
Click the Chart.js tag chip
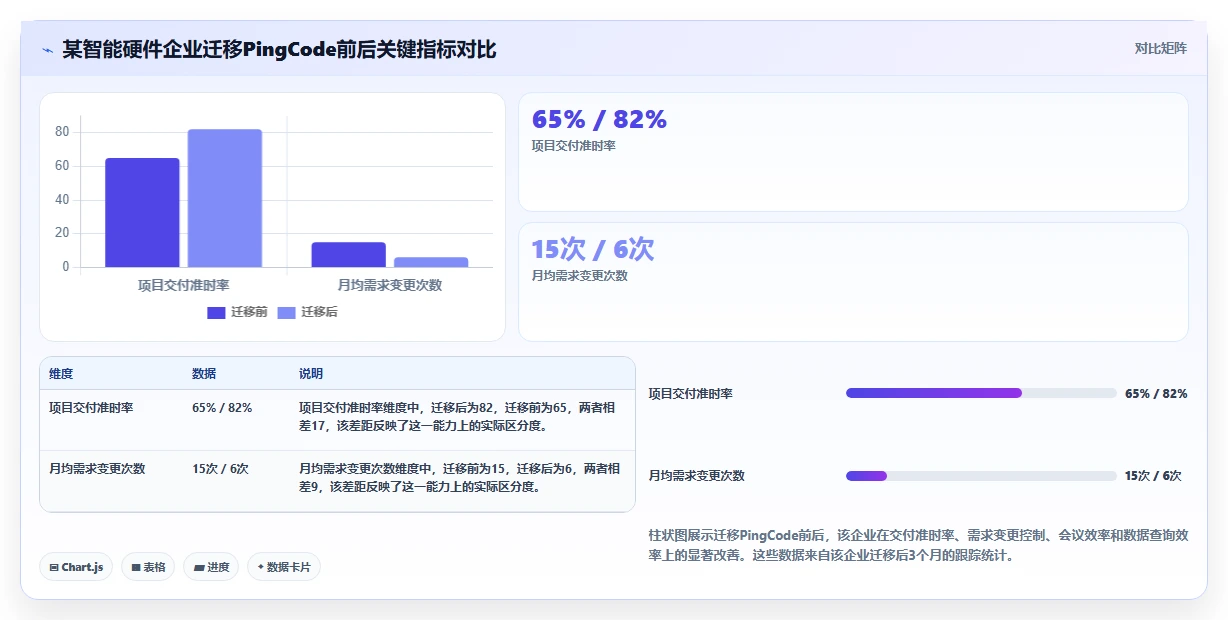coord(77,567)
